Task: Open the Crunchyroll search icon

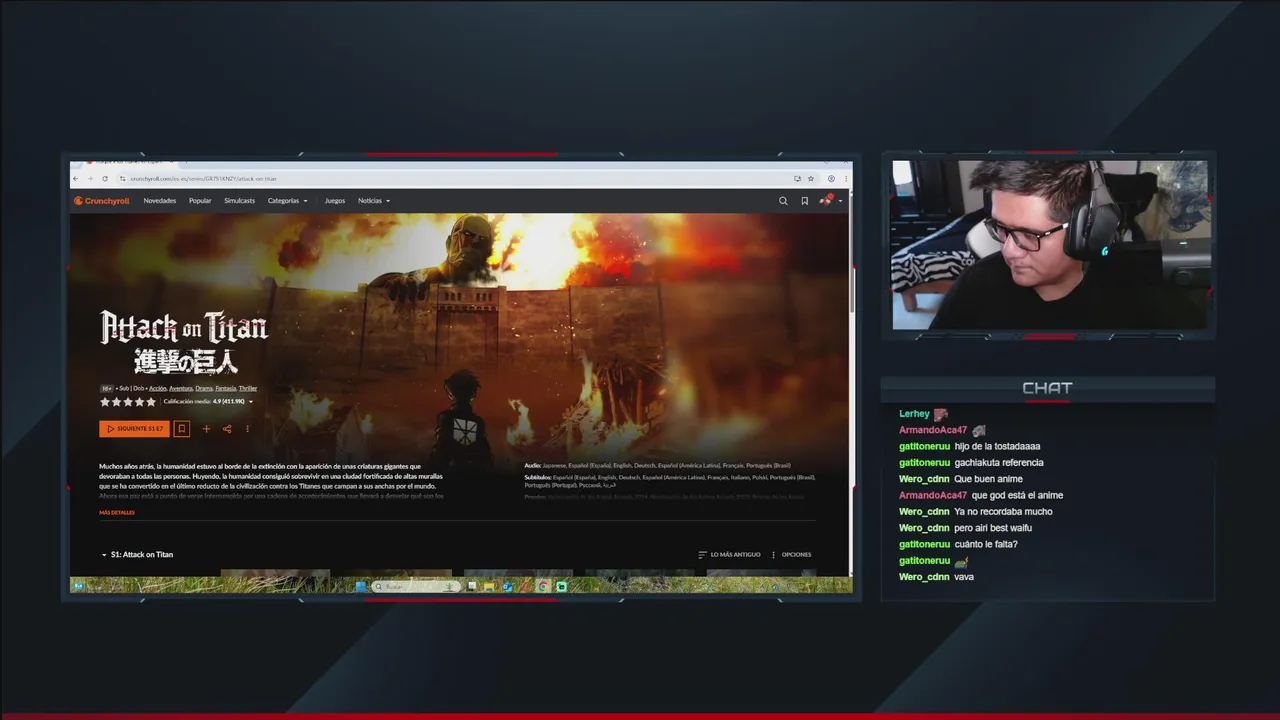Action: (x=783, y=201)
